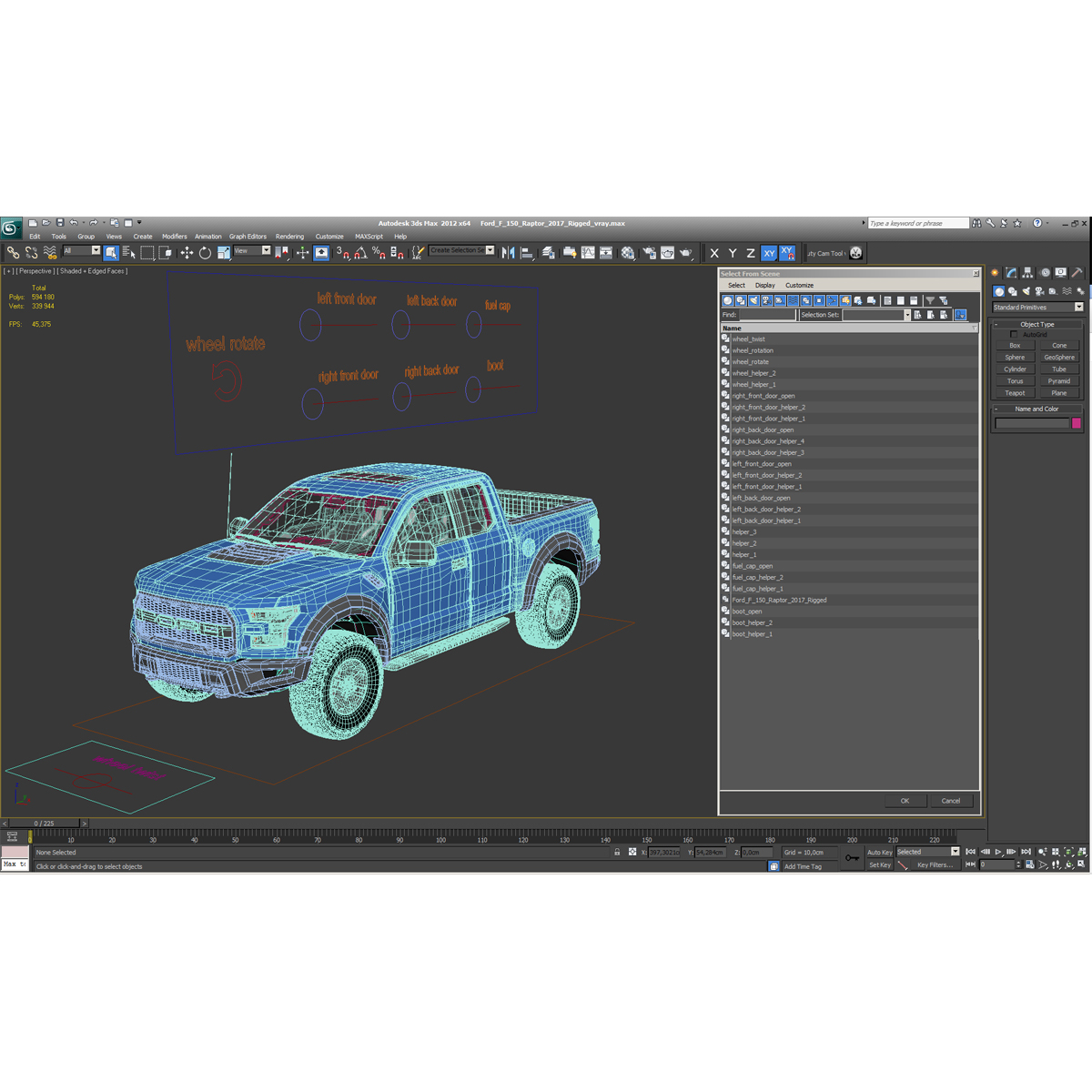Open the Modifiers menu
Image resolution: width=1092 pixels, height=1092 pixels.
coord(175,237)
